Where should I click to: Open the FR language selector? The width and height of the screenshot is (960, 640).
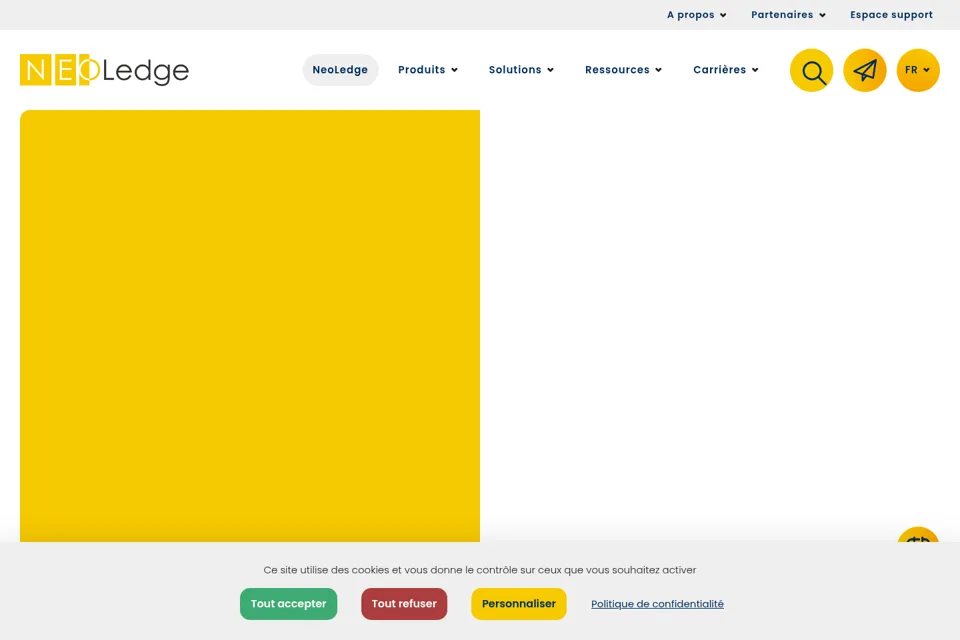[918, 70]
